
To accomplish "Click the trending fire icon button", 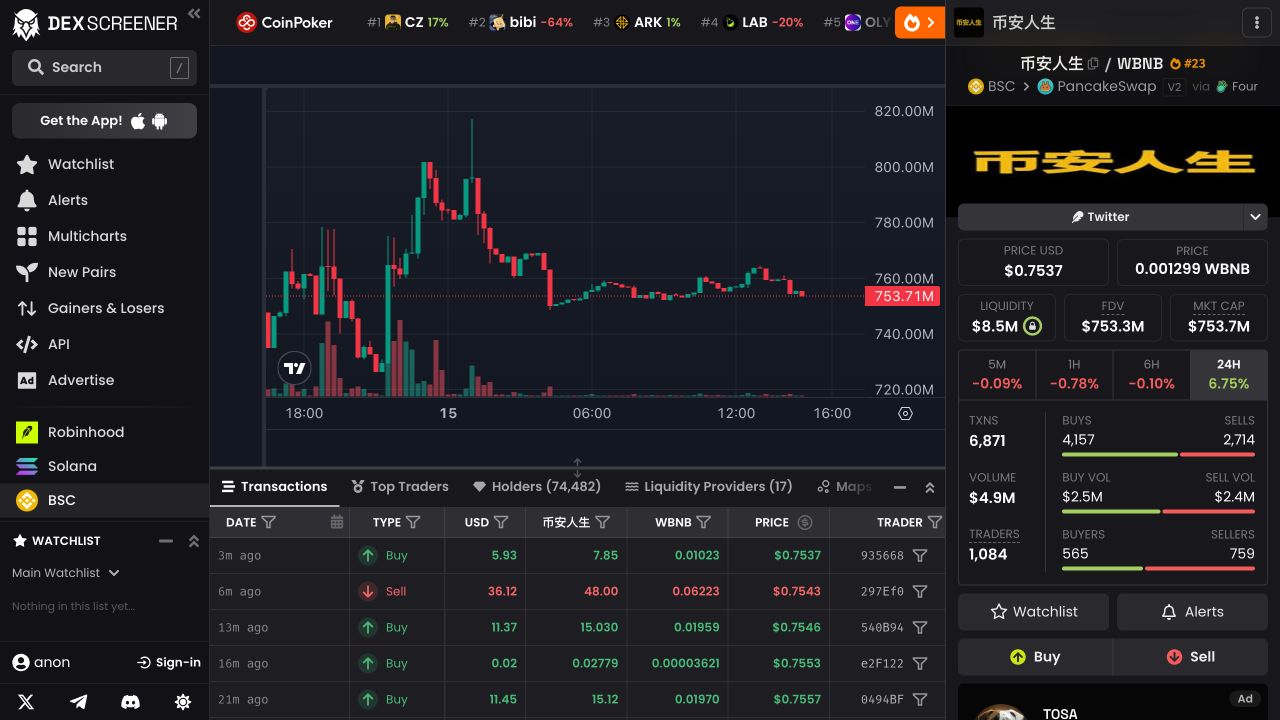I will click(919, 22).
